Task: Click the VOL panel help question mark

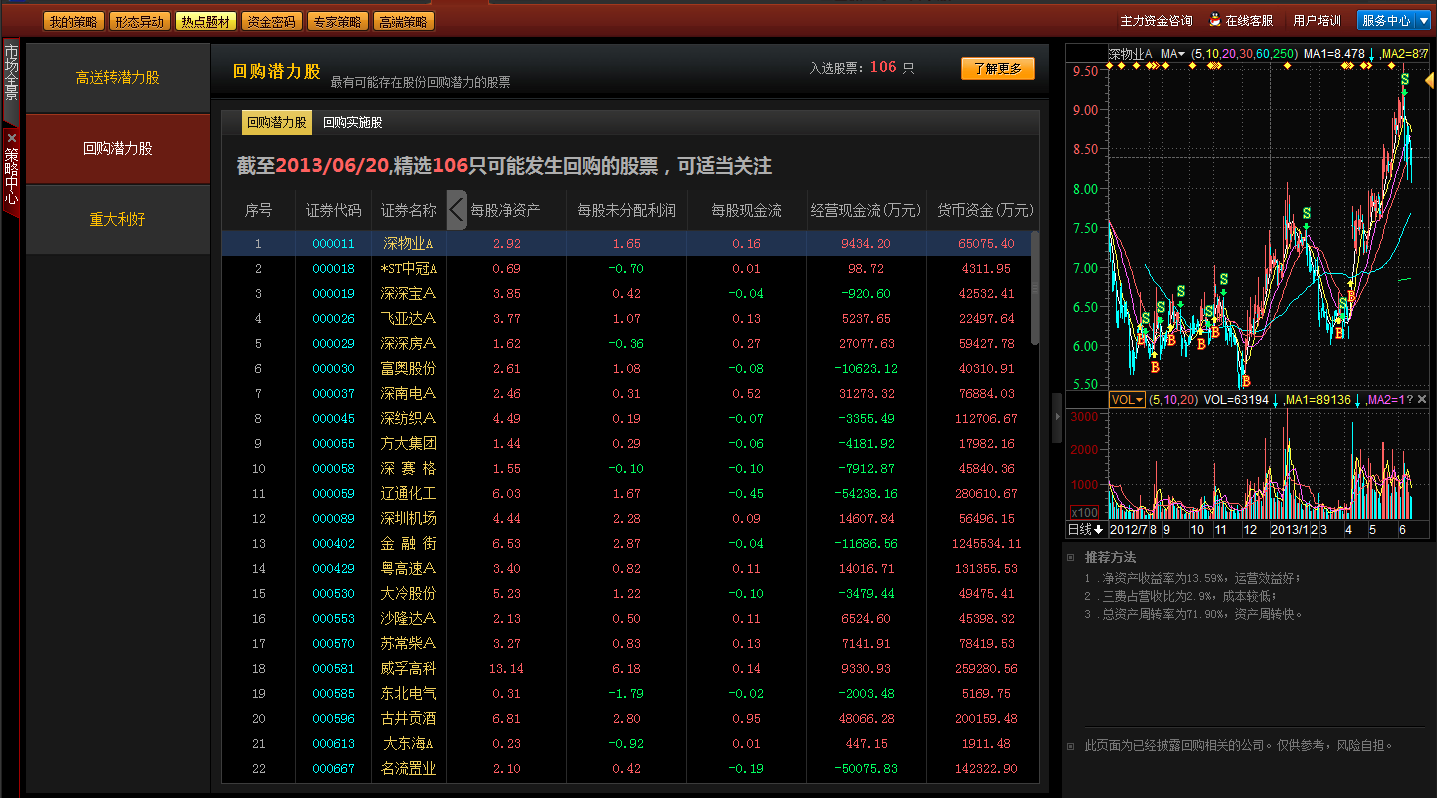Action: [1409, 399]
